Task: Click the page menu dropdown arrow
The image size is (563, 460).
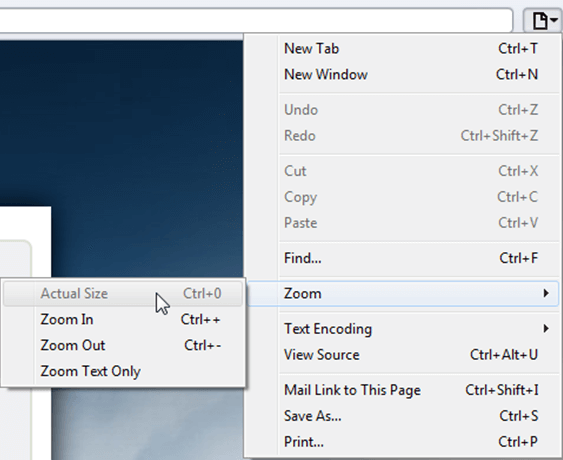Action: point(554,20)
